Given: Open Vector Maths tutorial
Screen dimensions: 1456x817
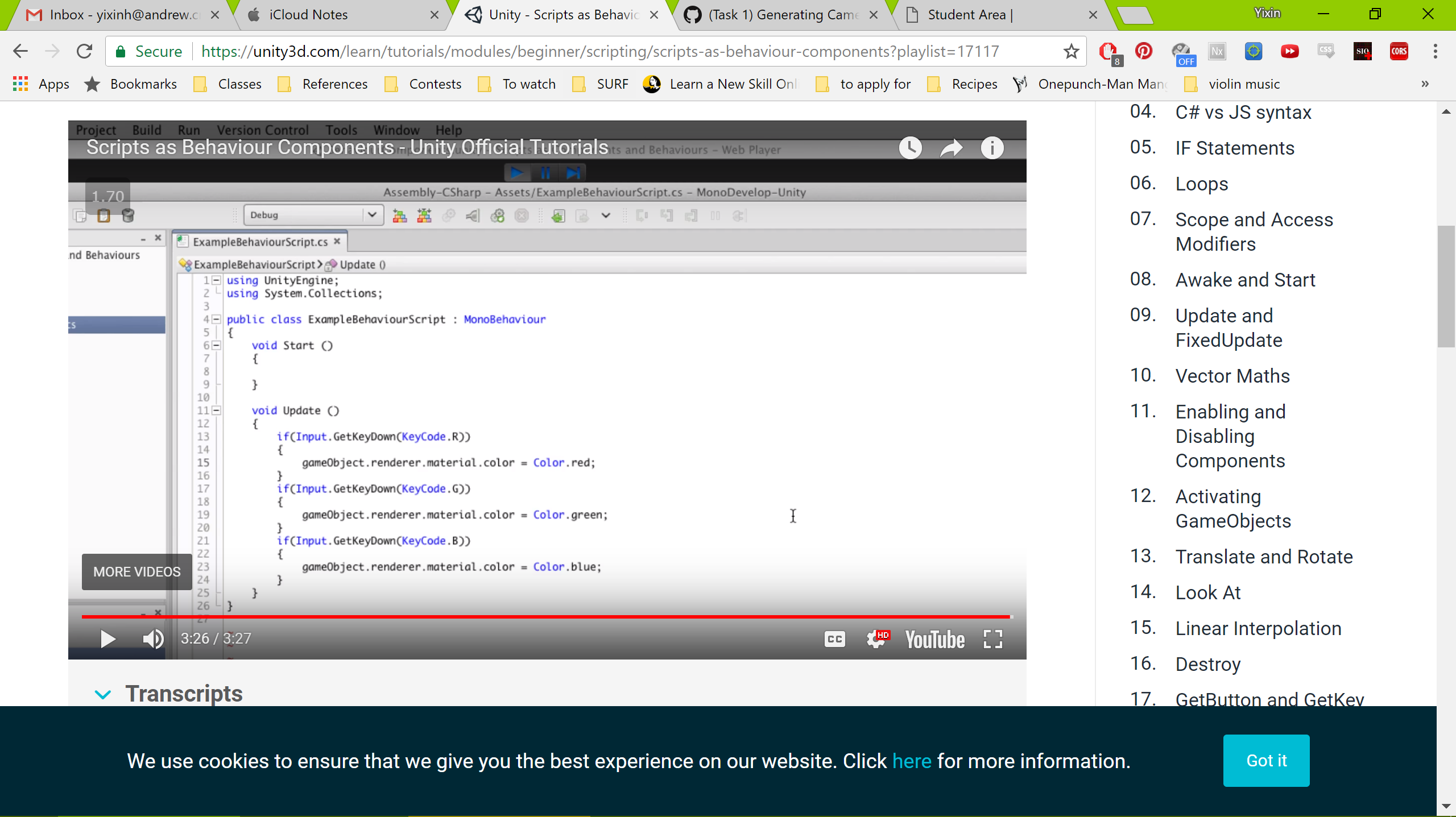Looking at the screenshot, I should pos(1232,376).
